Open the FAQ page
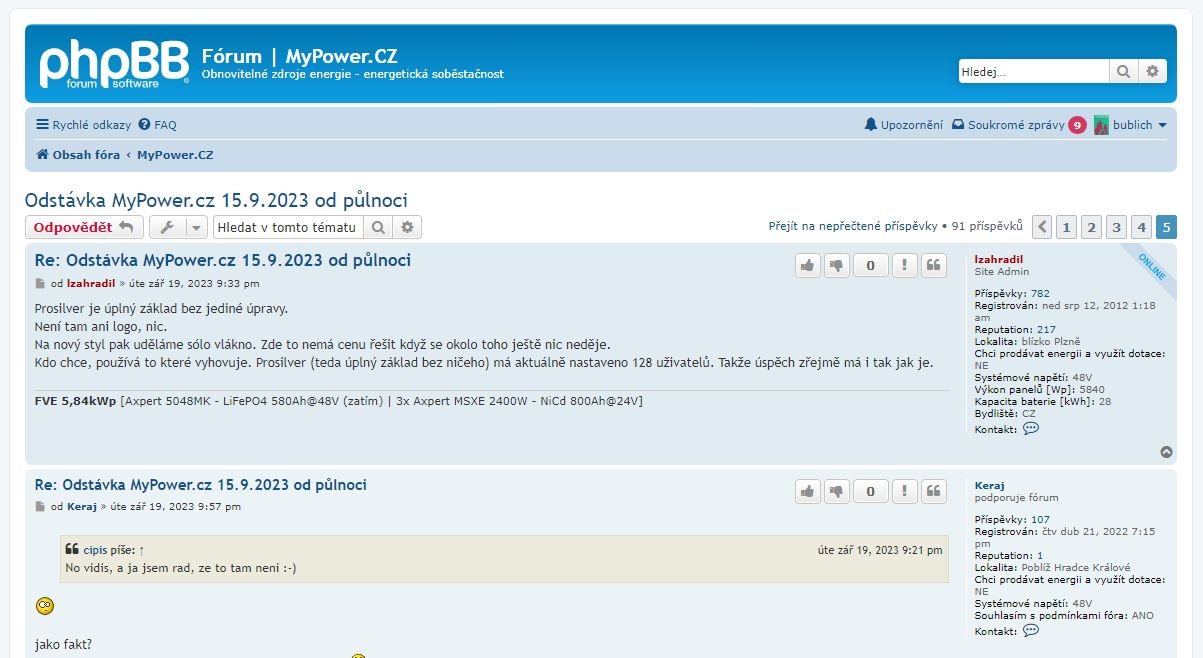This screenshot has height=658, width=1203. [158, 125]
